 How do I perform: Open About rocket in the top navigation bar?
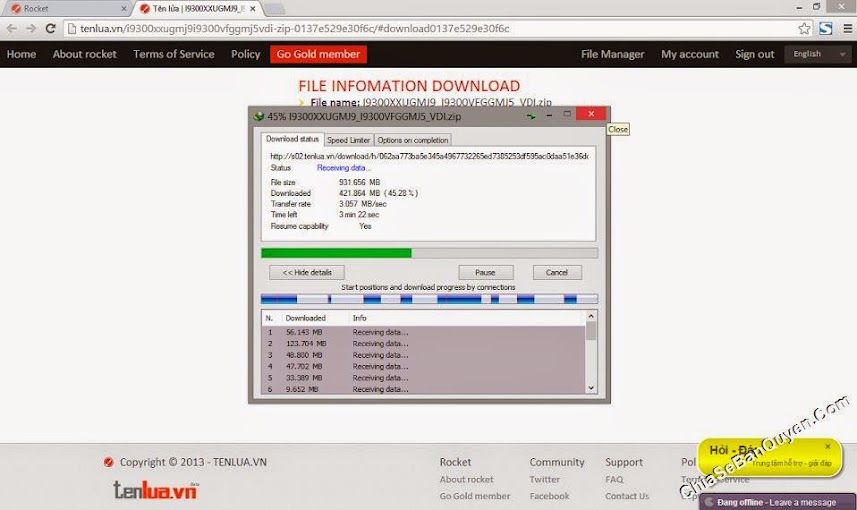pos(85,54)
